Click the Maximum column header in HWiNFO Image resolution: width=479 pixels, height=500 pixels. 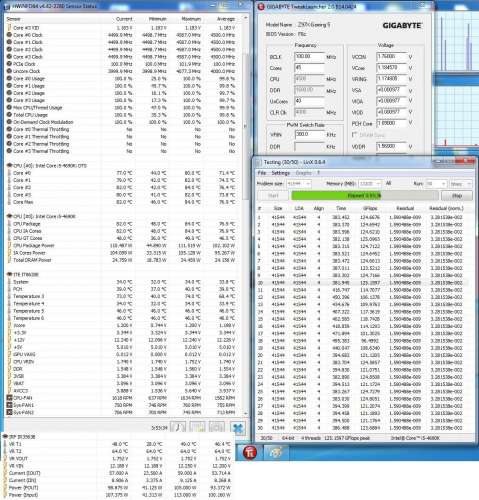pos(191,19)
